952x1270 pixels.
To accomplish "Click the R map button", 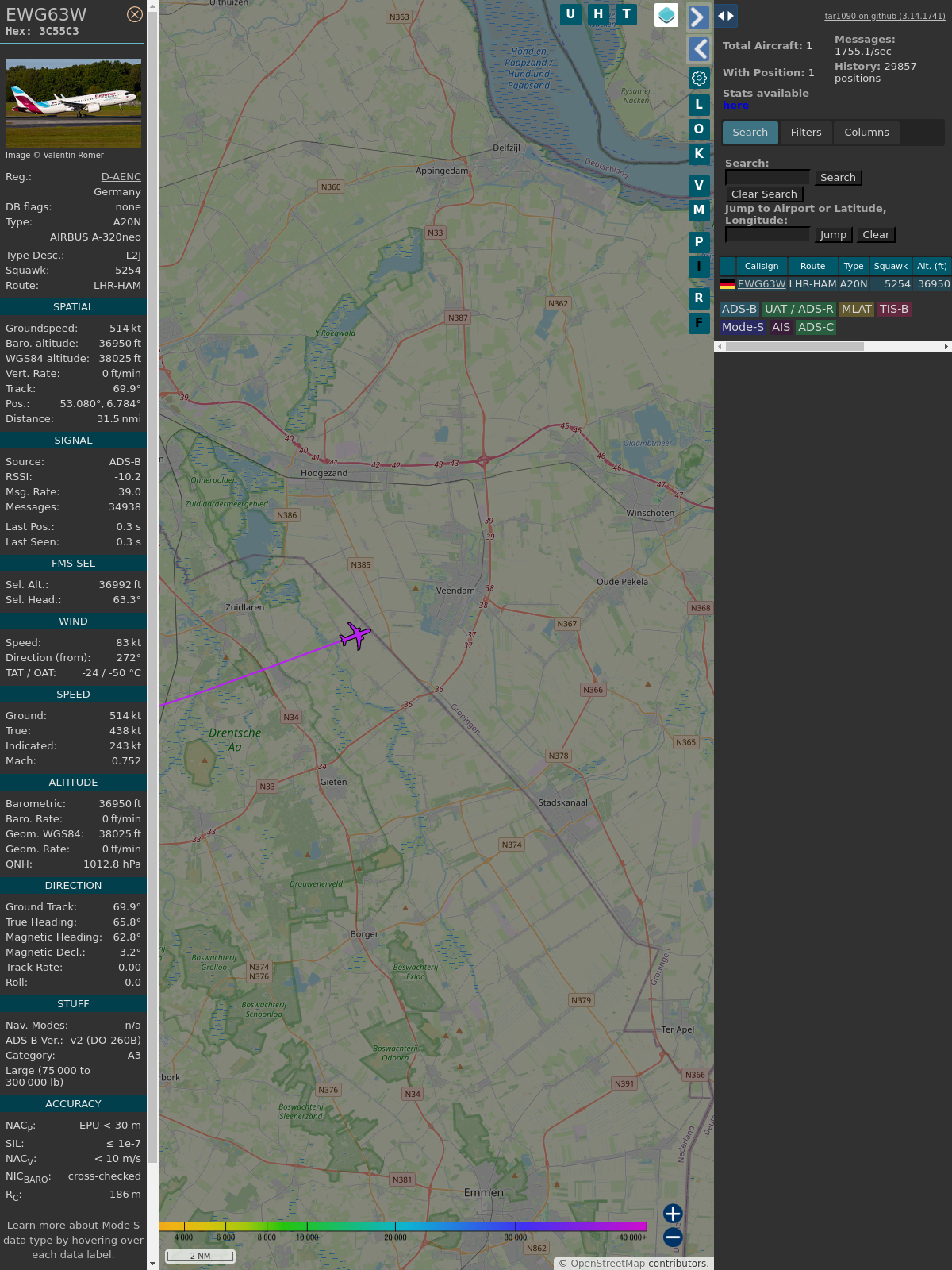I will click(699, 298).
